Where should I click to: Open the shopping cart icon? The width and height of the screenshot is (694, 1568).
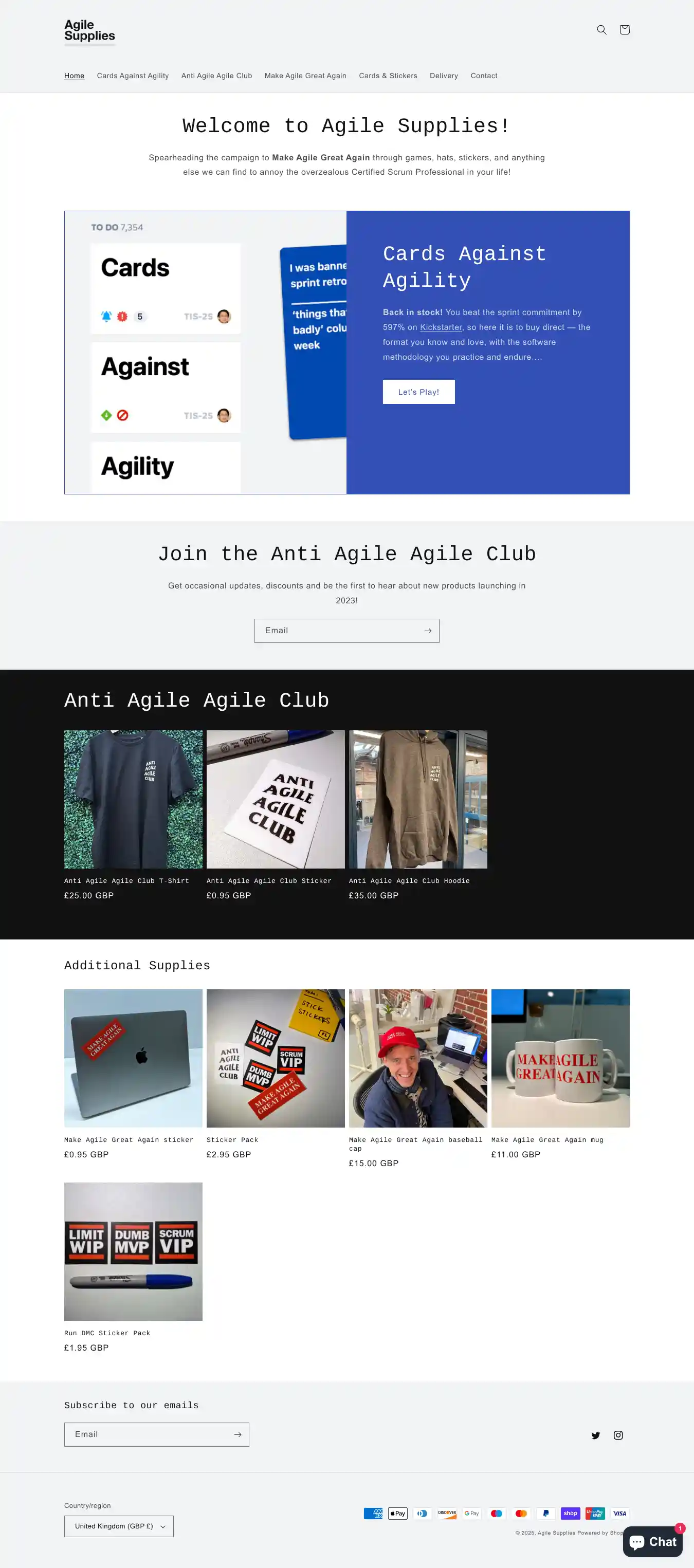click(x=624, y=30)
